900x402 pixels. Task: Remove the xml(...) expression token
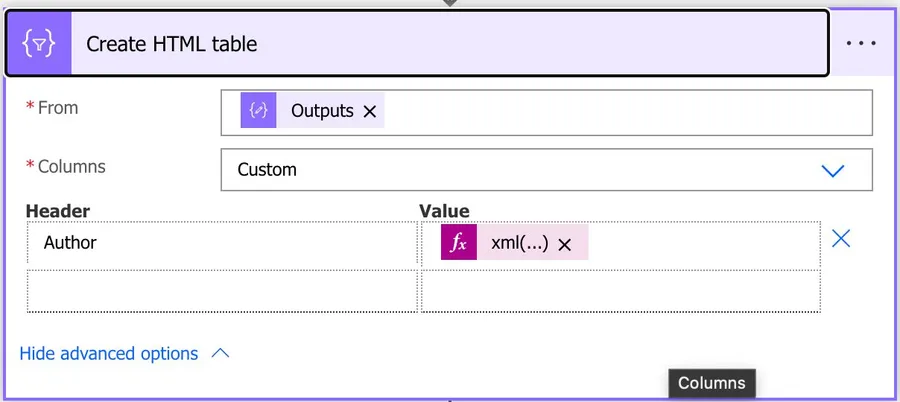coord(564,245)
